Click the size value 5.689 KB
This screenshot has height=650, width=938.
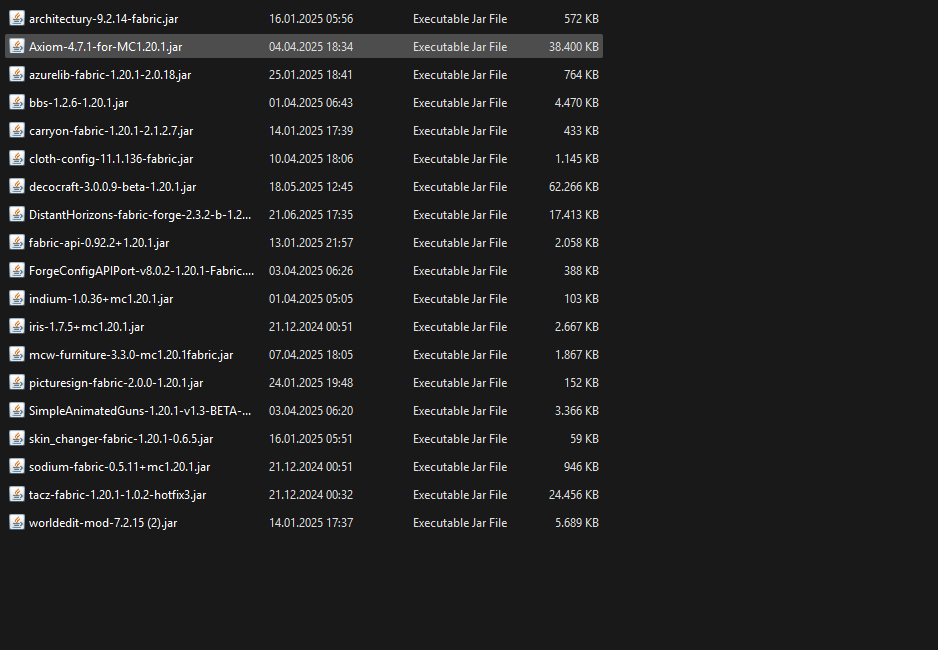click(577, 523)
